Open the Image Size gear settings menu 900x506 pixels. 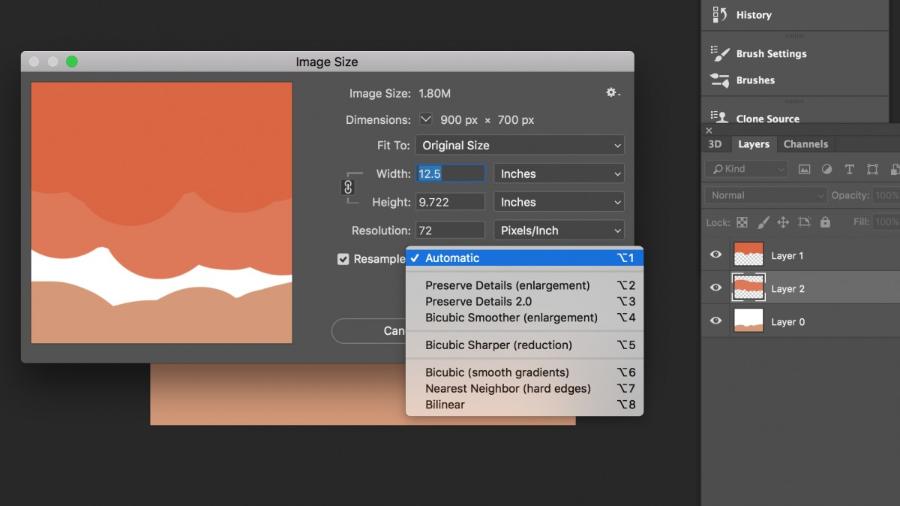tap(612, 93)
